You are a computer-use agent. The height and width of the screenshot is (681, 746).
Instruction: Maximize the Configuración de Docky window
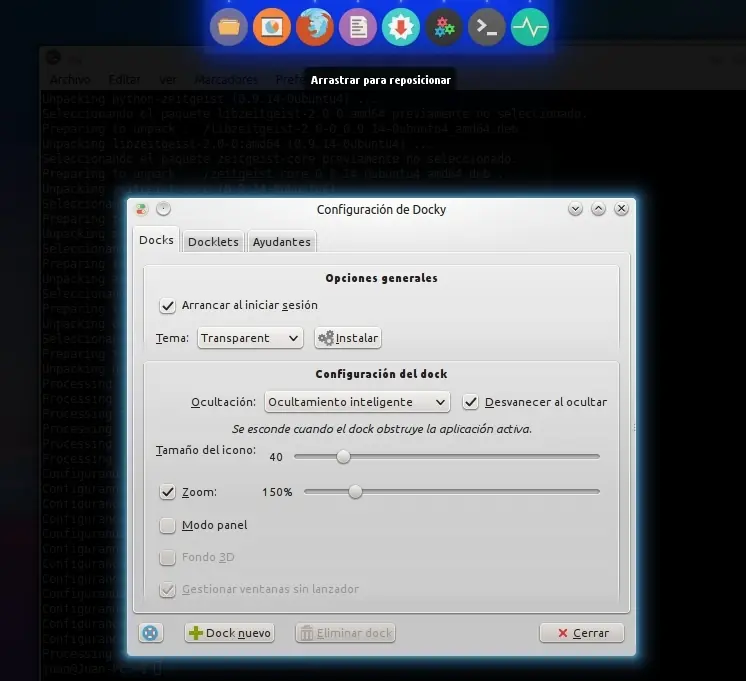tap(598, 208)
